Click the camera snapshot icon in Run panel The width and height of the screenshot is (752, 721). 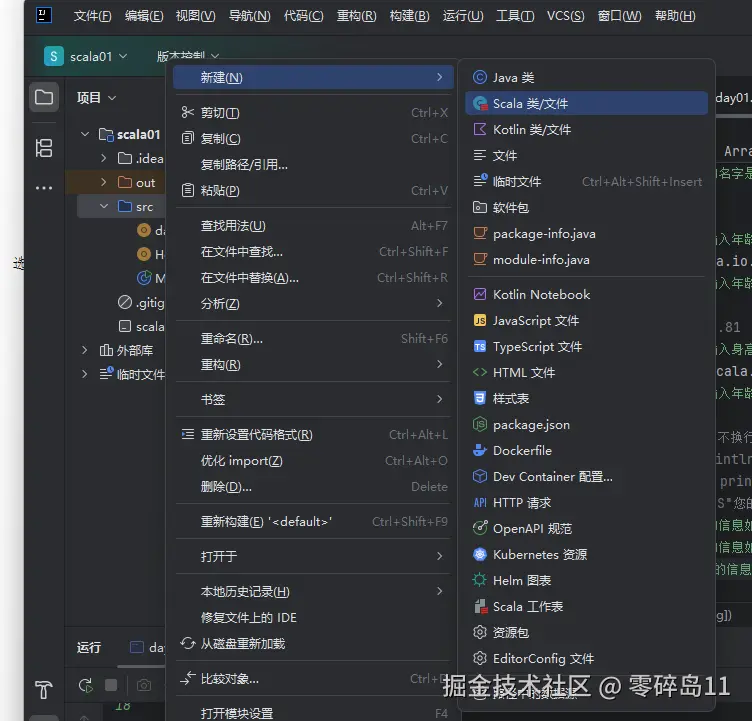click(x=144, y=685)
